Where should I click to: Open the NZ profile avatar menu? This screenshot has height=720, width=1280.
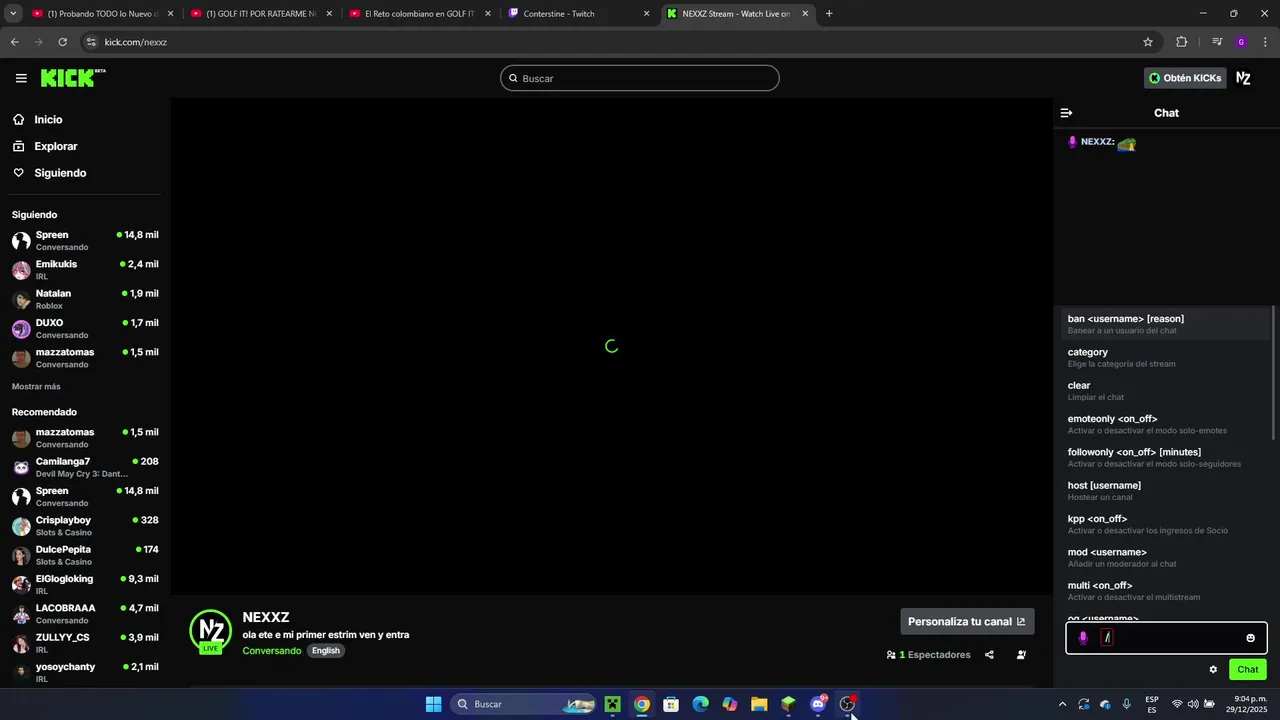[x=1243, y=78]
